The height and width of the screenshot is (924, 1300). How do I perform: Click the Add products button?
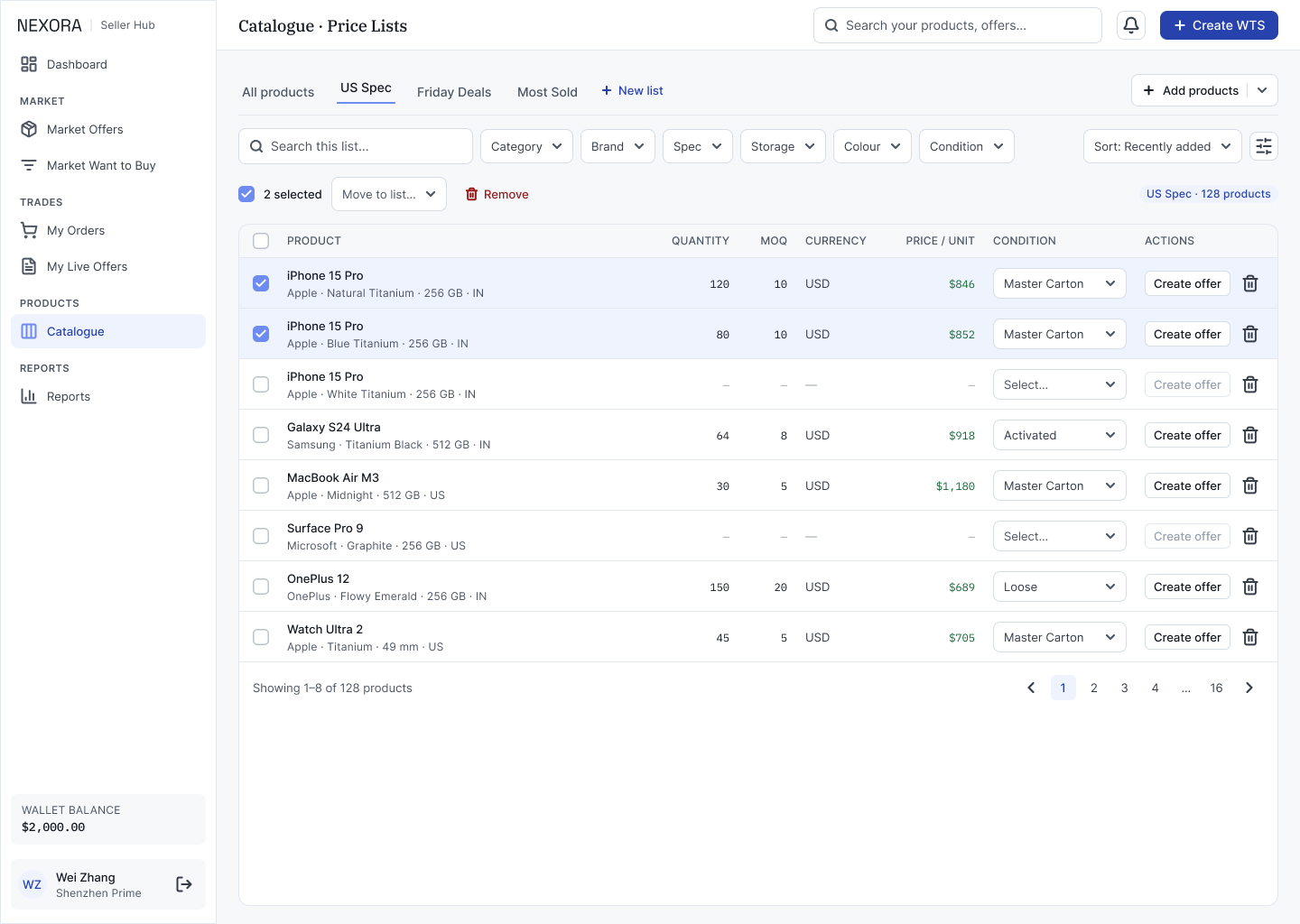tap(1190, 90)
